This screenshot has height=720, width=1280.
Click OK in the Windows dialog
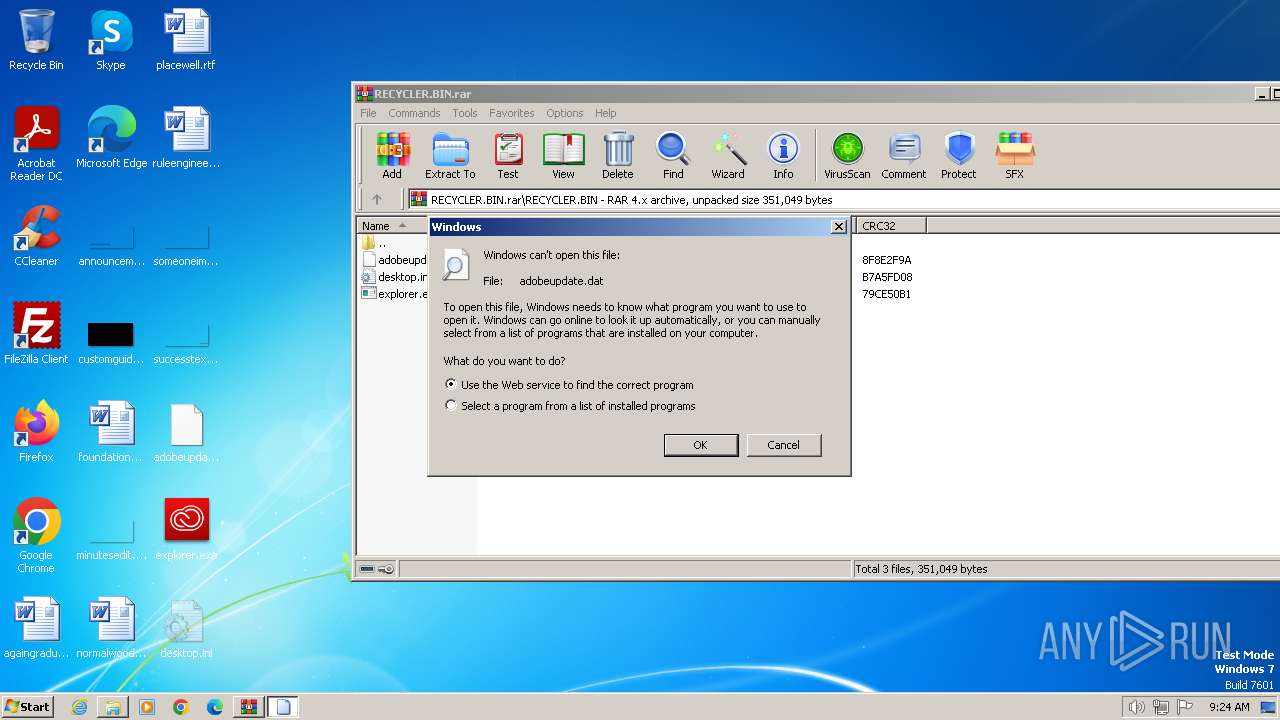tap(701, 445)
